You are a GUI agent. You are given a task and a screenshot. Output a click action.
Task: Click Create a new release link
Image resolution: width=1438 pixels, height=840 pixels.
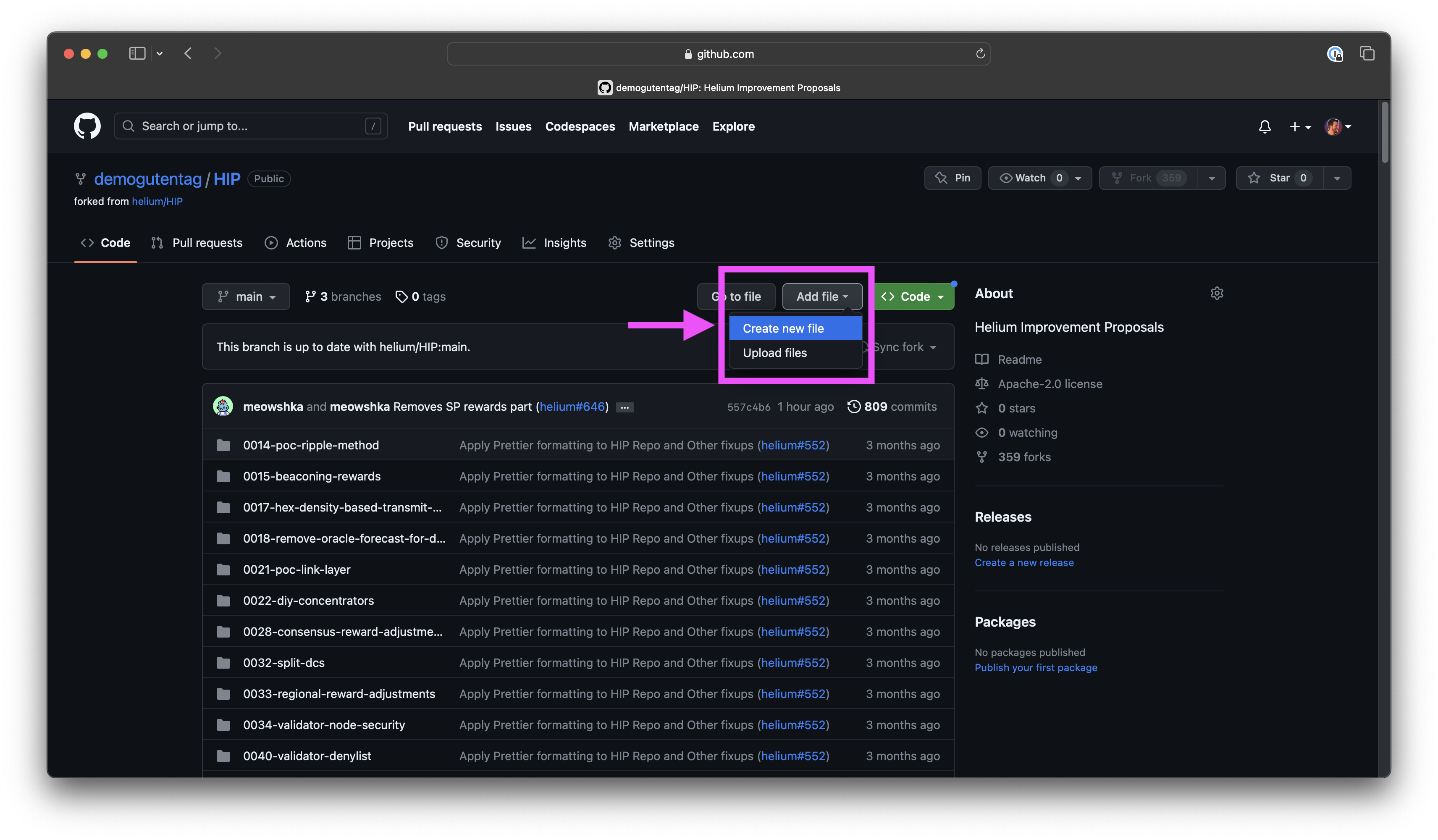tap(1024, 563)
